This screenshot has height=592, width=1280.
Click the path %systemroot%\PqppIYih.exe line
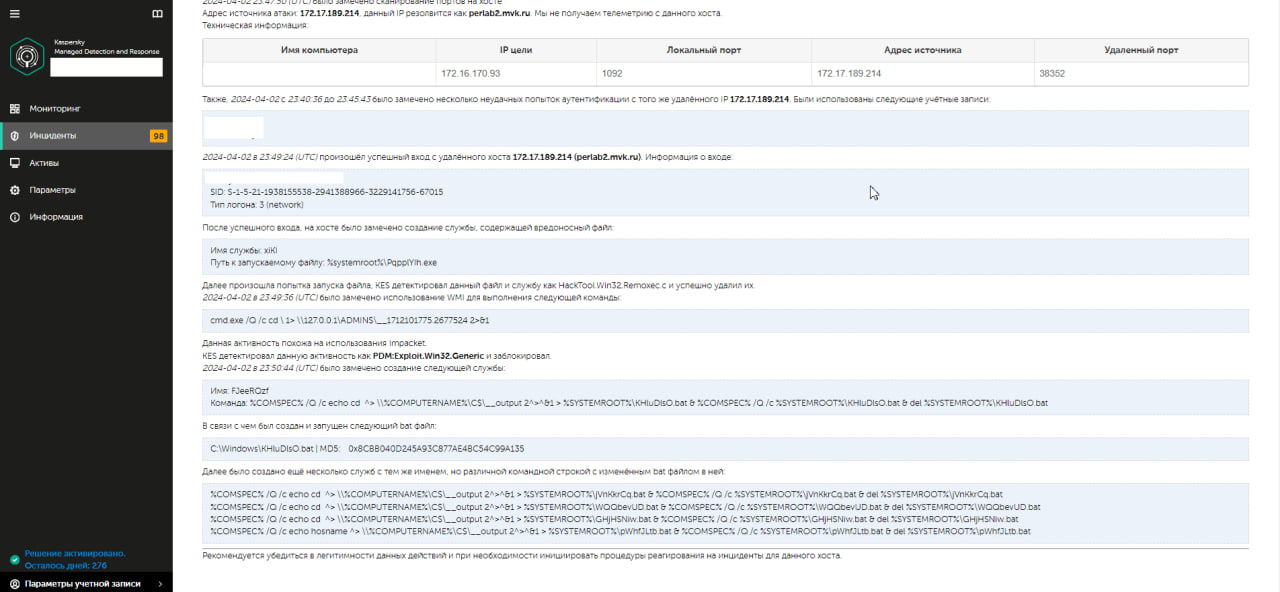(323, 262)
